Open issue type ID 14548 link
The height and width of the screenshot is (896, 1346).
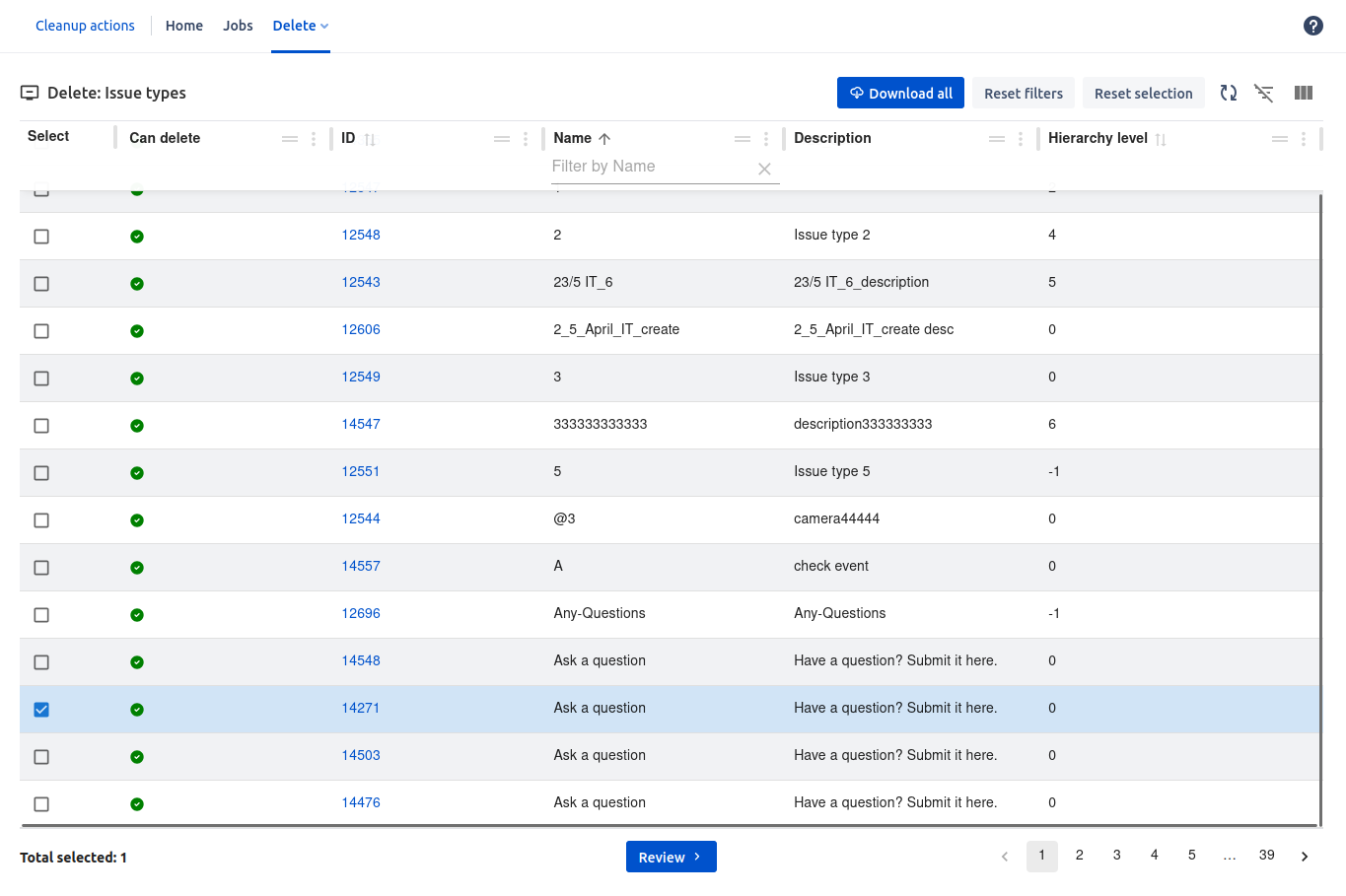tap(361, 660)
